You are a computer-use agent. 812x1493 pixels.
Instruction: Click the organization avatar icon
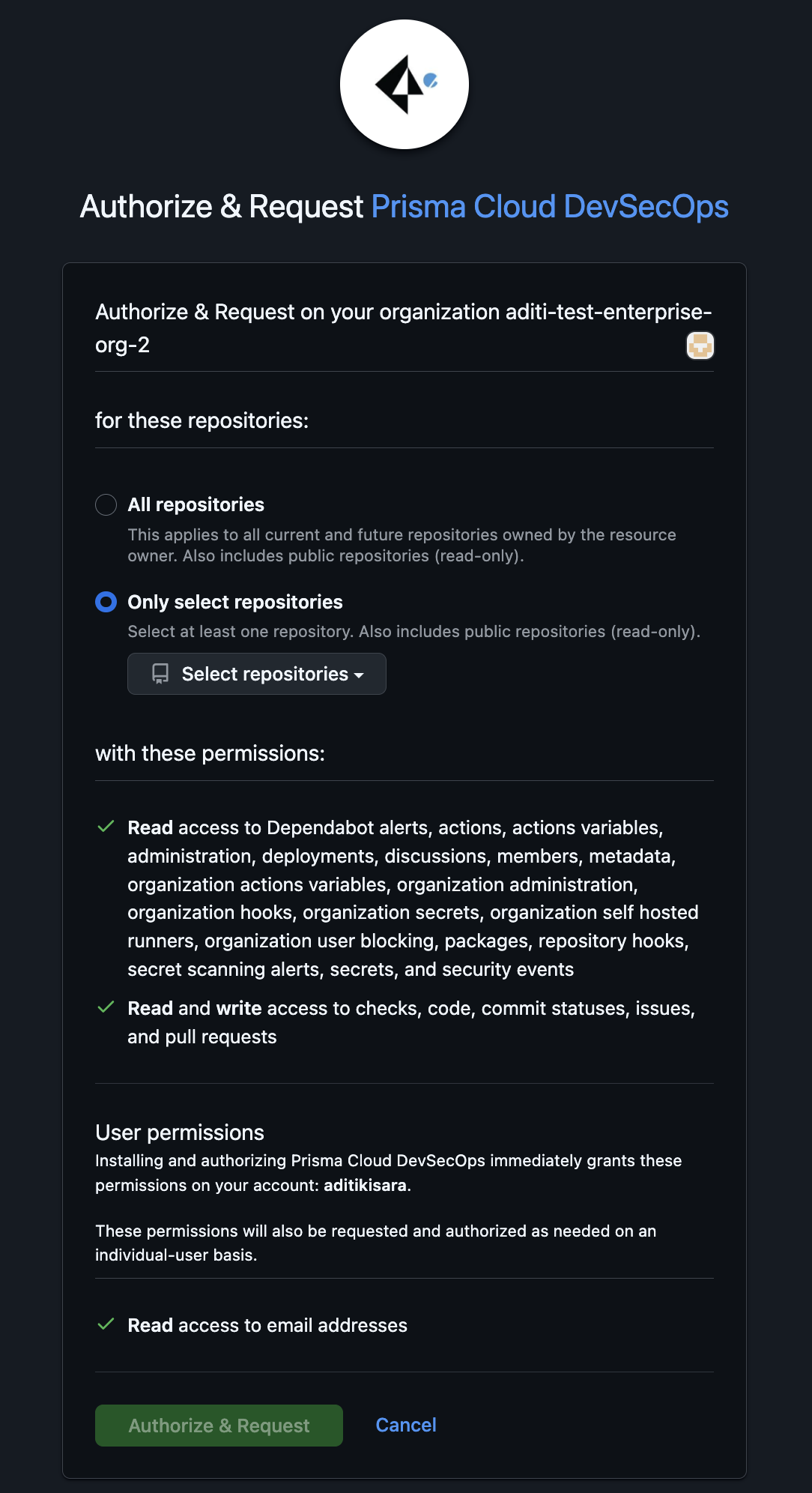click(x=700, y=346)
